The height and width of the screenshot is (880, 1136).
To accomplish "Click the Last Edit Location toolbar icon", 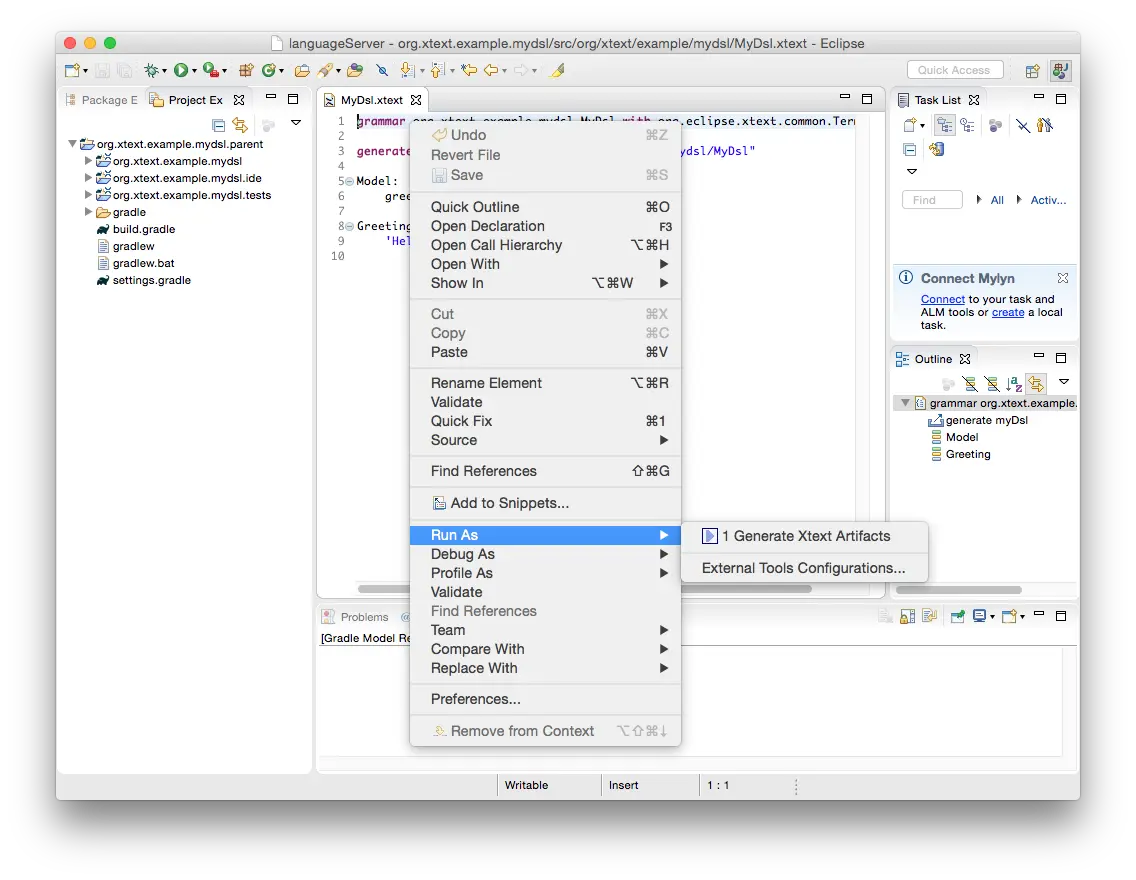I will pos(469,70).
